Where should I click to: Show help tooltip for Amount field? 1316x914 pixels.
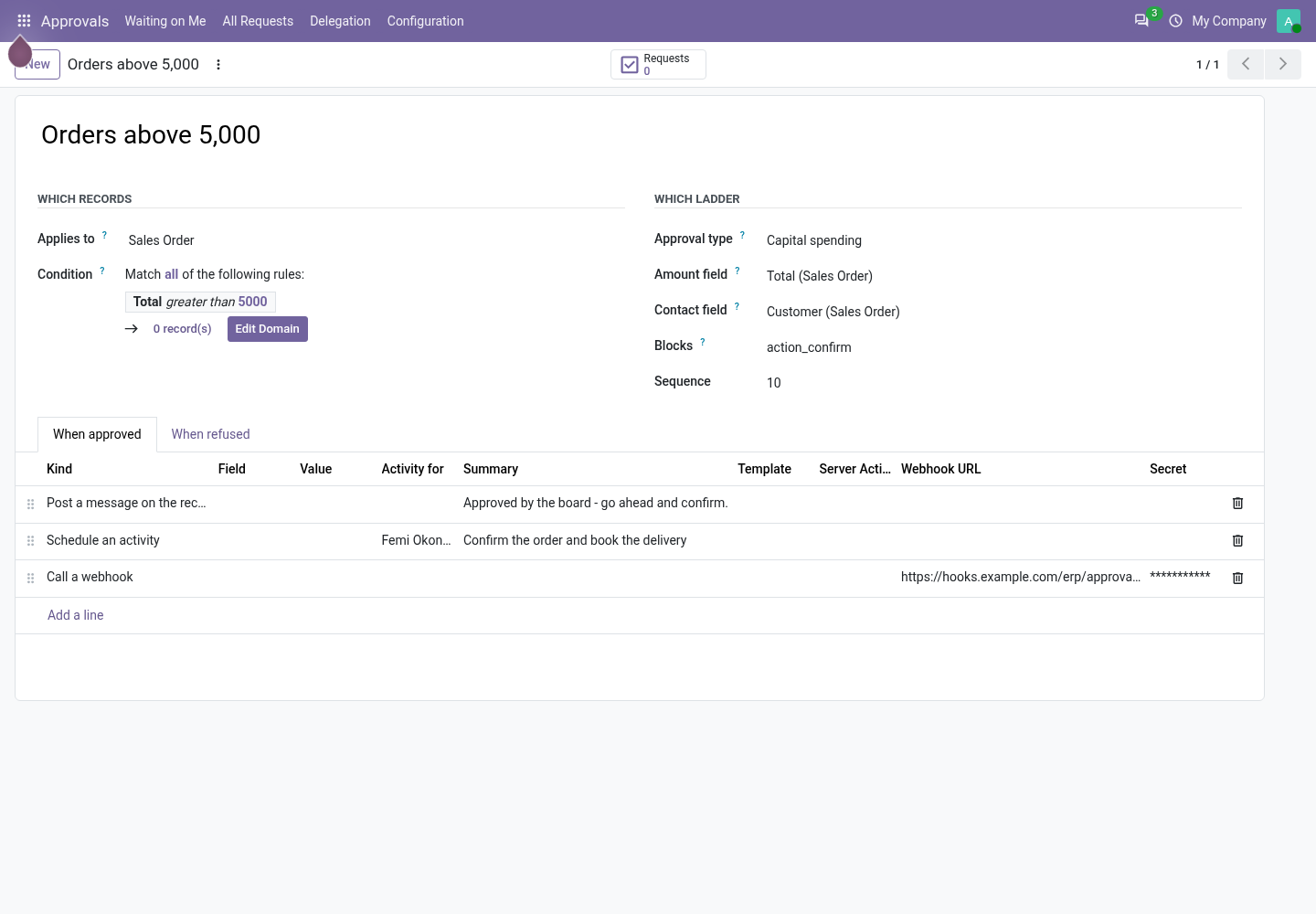tap(738, 271)
